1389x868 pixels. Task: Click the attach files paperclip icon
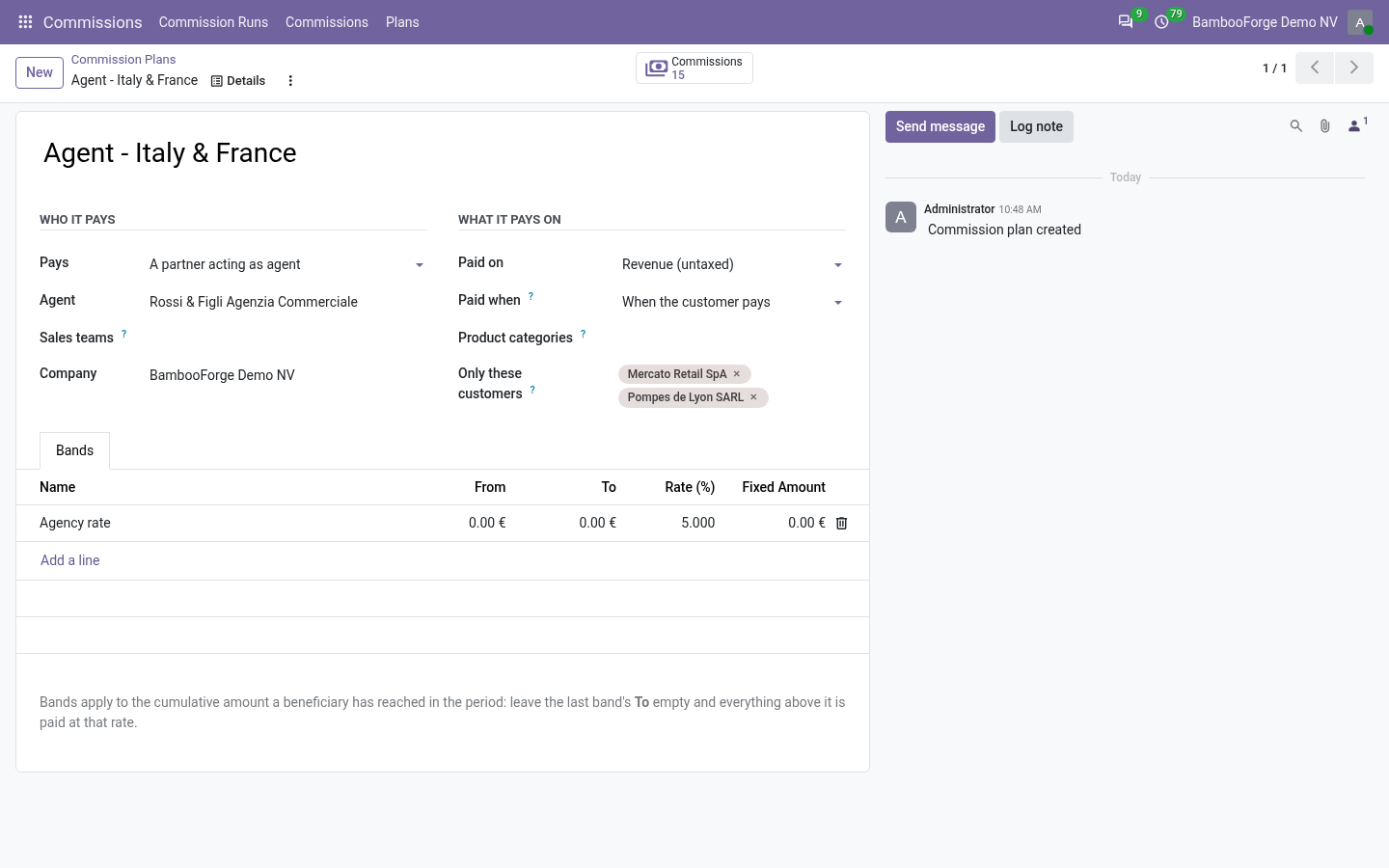tap(1325, 126)
